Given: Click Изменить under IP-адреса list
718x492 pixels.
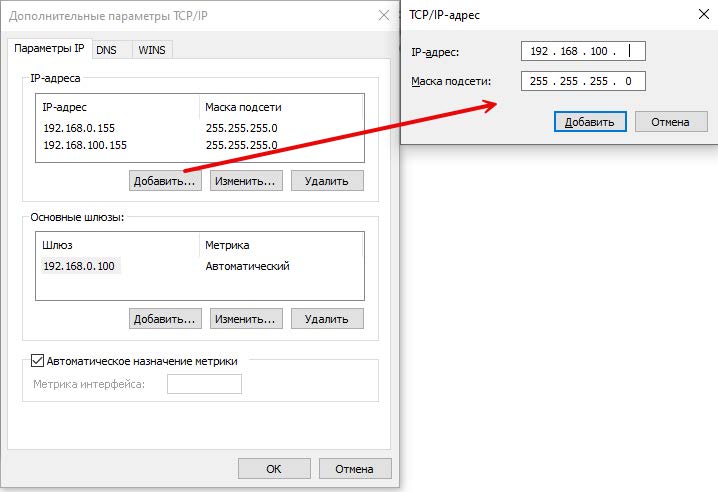Looking at the screenshot, I should pyautogui.click(x=246, y=181).
